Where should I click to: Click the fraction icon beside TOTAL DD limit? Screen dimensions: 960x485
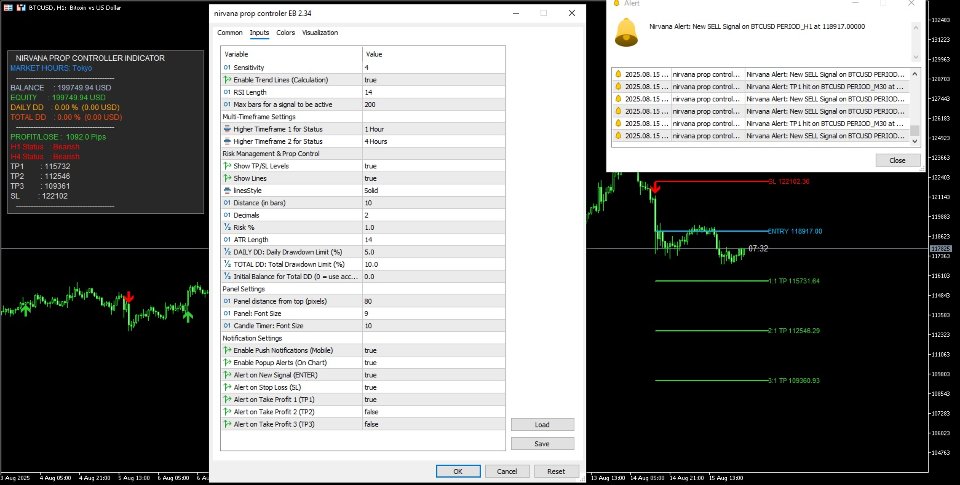[x=227, y=265]
